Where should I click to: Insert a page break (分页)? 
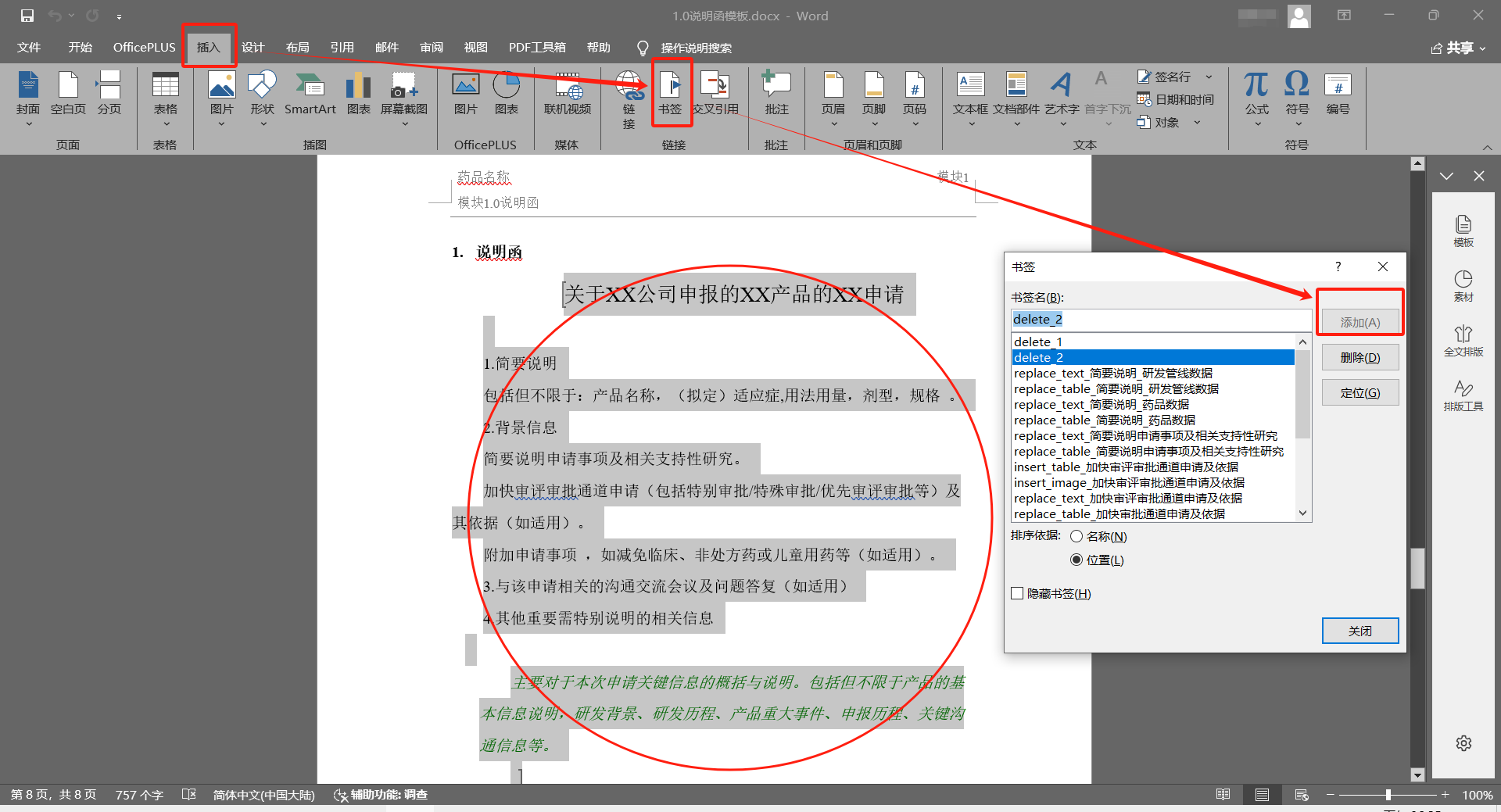(x=109, y=94)
